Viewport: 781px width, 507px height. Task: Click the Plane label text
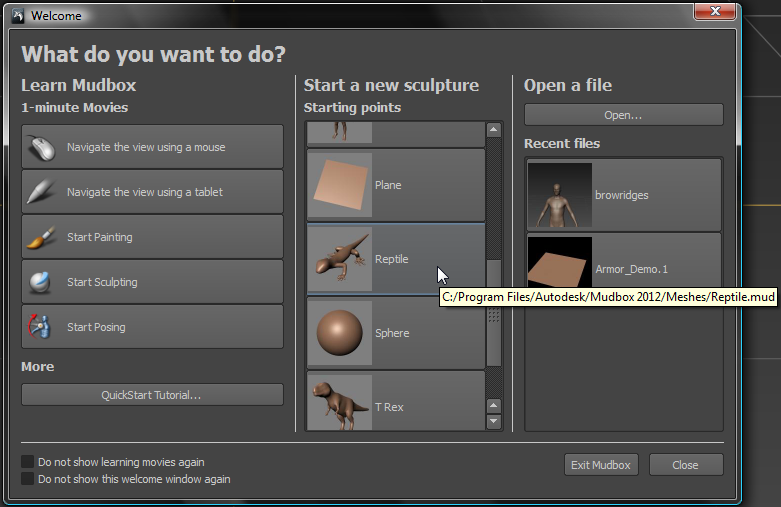[388, 185]
